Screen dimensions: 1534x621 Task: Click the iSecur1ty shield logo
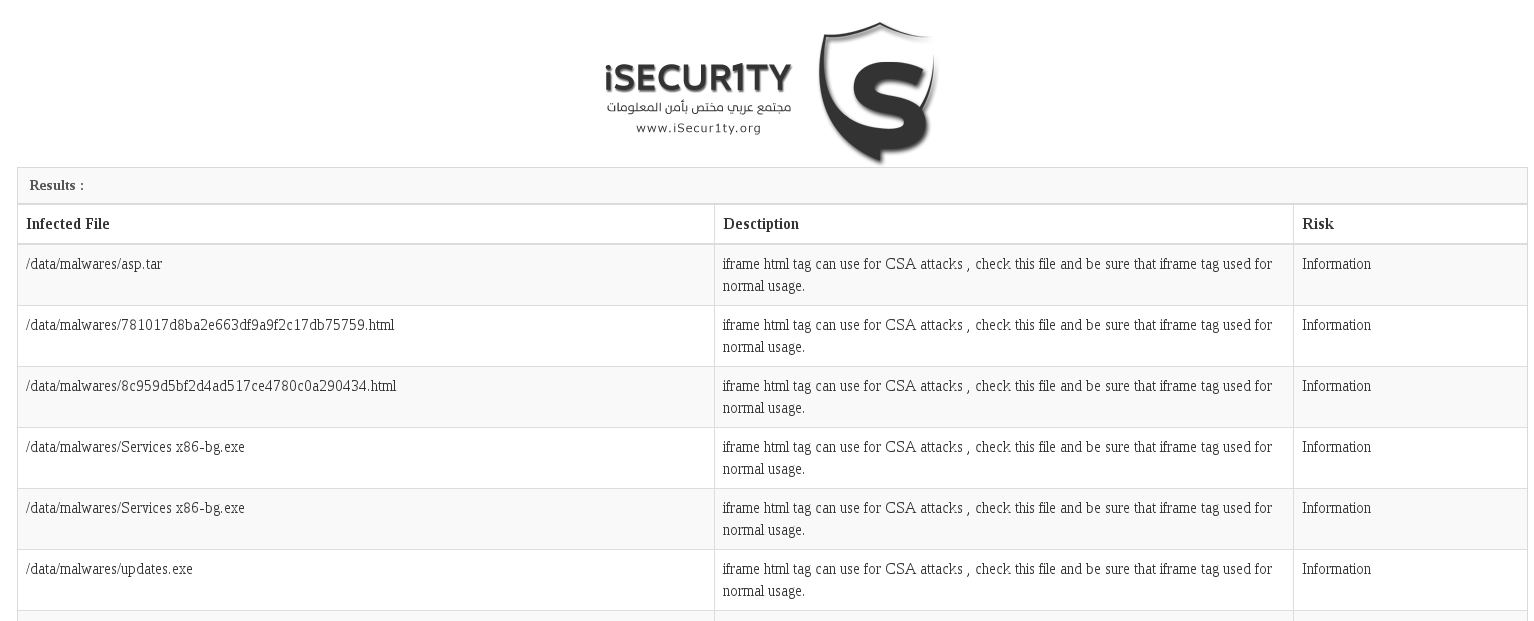point(878,92)
